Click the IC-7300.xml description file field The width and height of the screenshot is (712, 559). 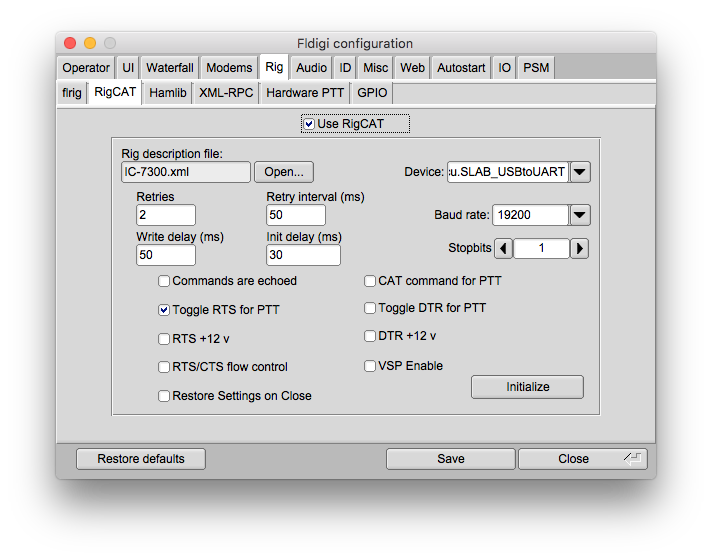[186, 172]
